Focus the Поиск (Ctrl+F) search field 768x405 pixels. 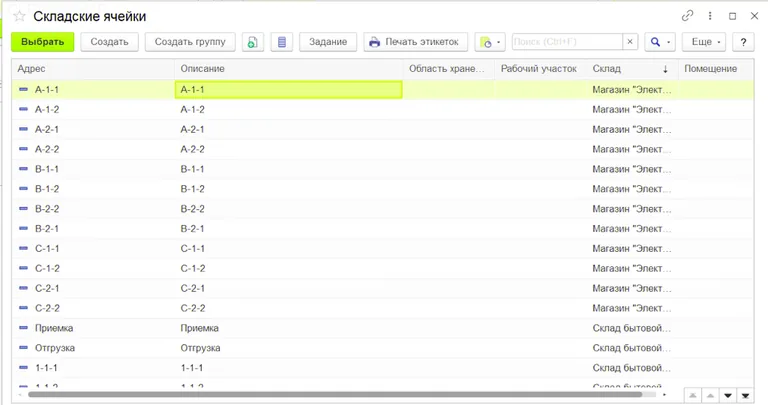click(x=567, y=42)
